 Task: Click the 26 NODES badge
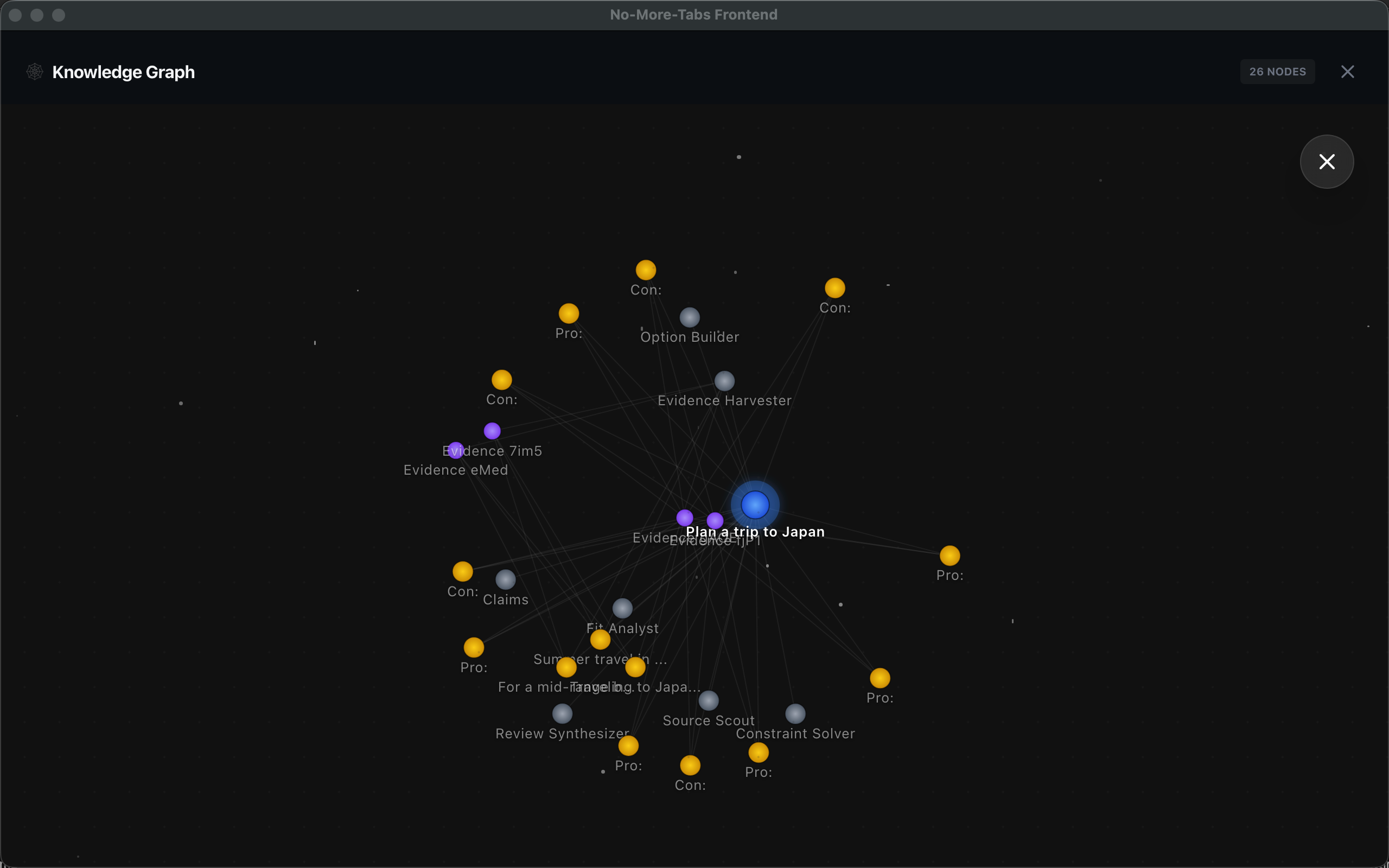pyautogui.click(x=1277, y=72)
